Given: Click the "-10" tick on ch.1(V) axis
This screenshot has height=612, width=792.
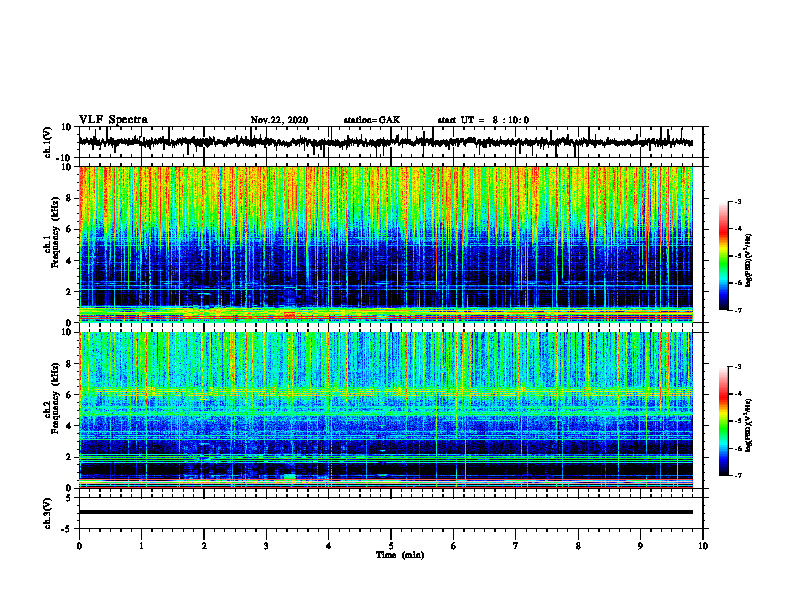Looking at the screenshot, I should pos(65,158).
